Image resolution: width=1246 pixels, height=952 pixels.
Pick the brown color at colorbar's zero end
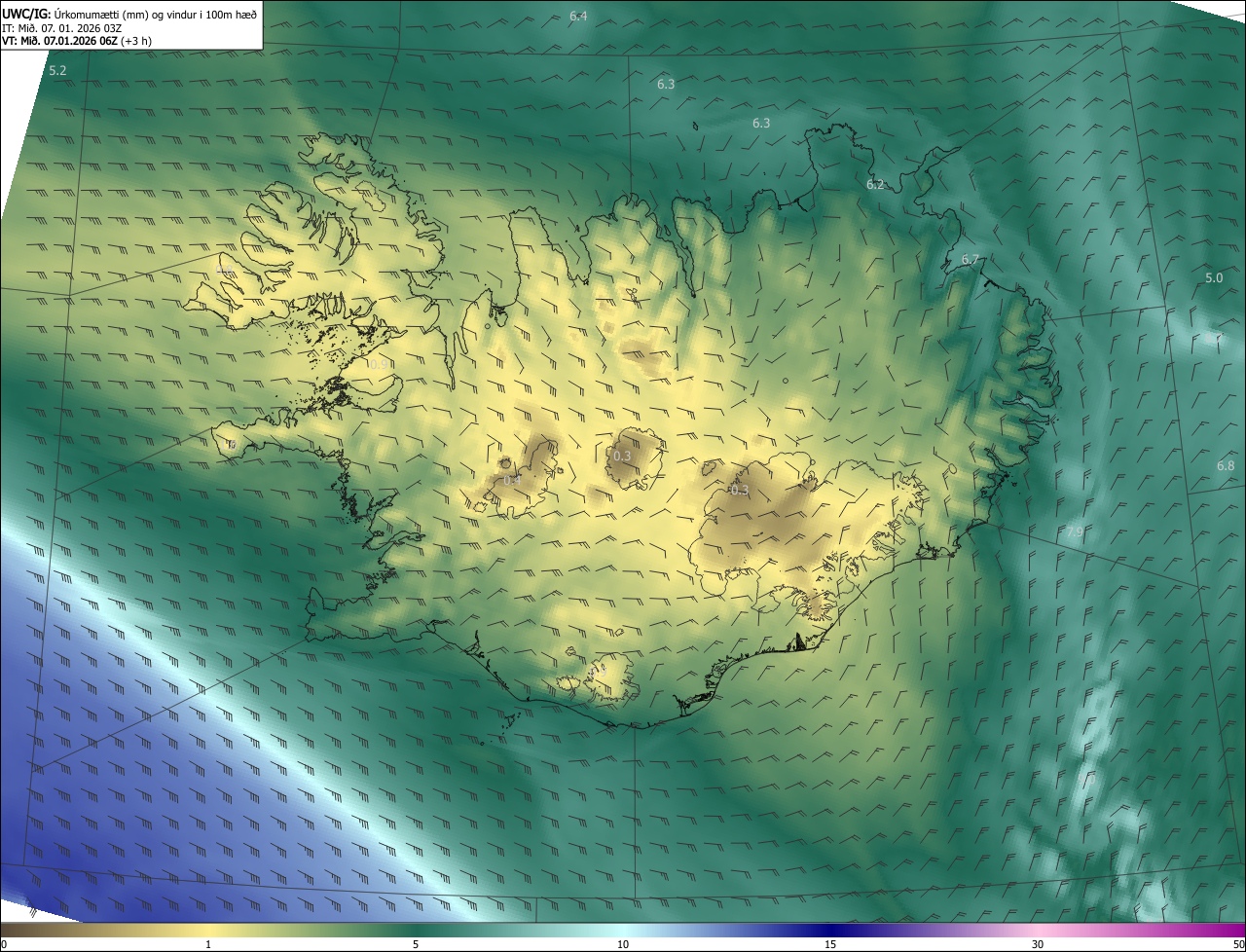click(x=5, y=931)
